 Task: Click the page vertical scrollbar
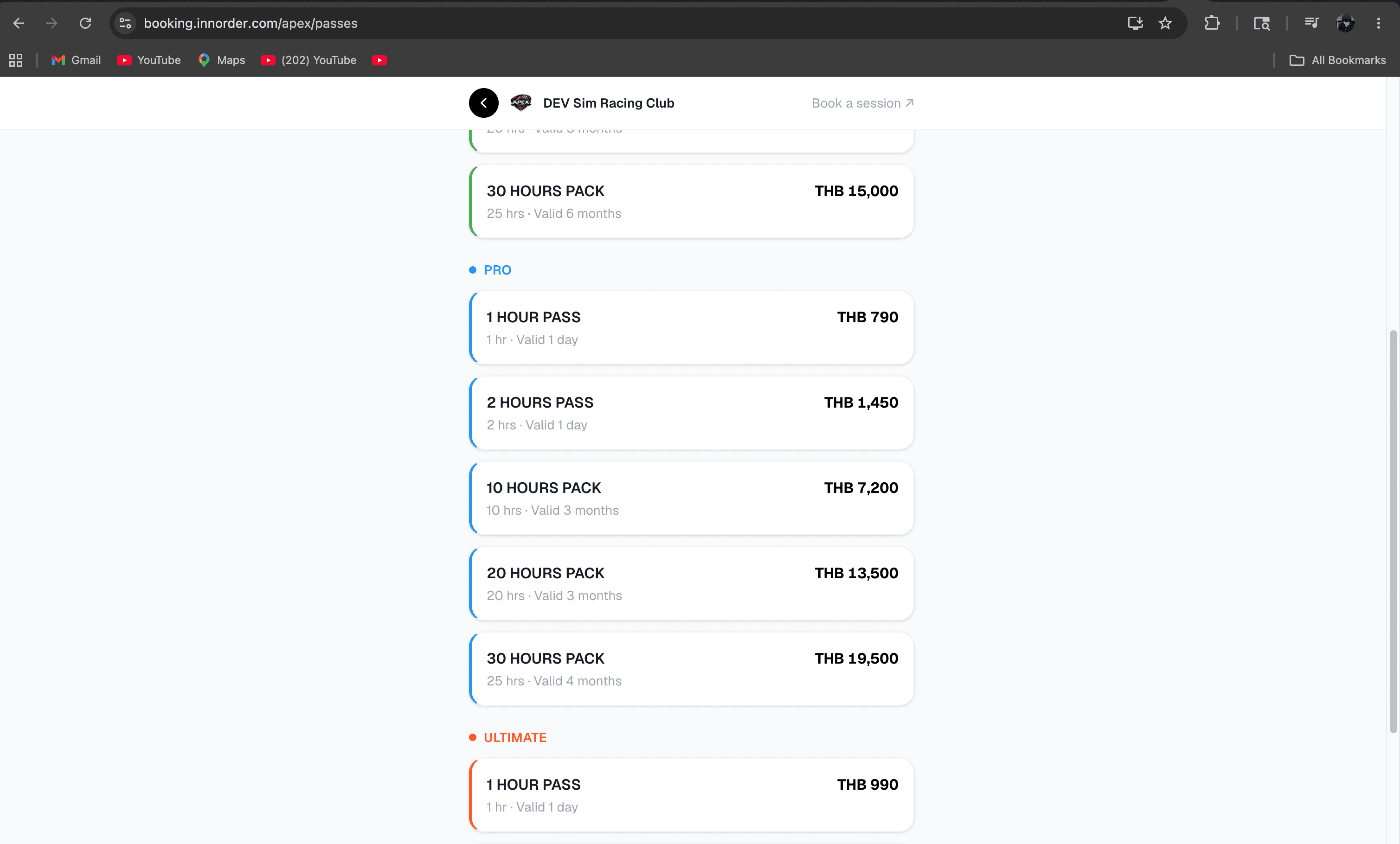1393,531
